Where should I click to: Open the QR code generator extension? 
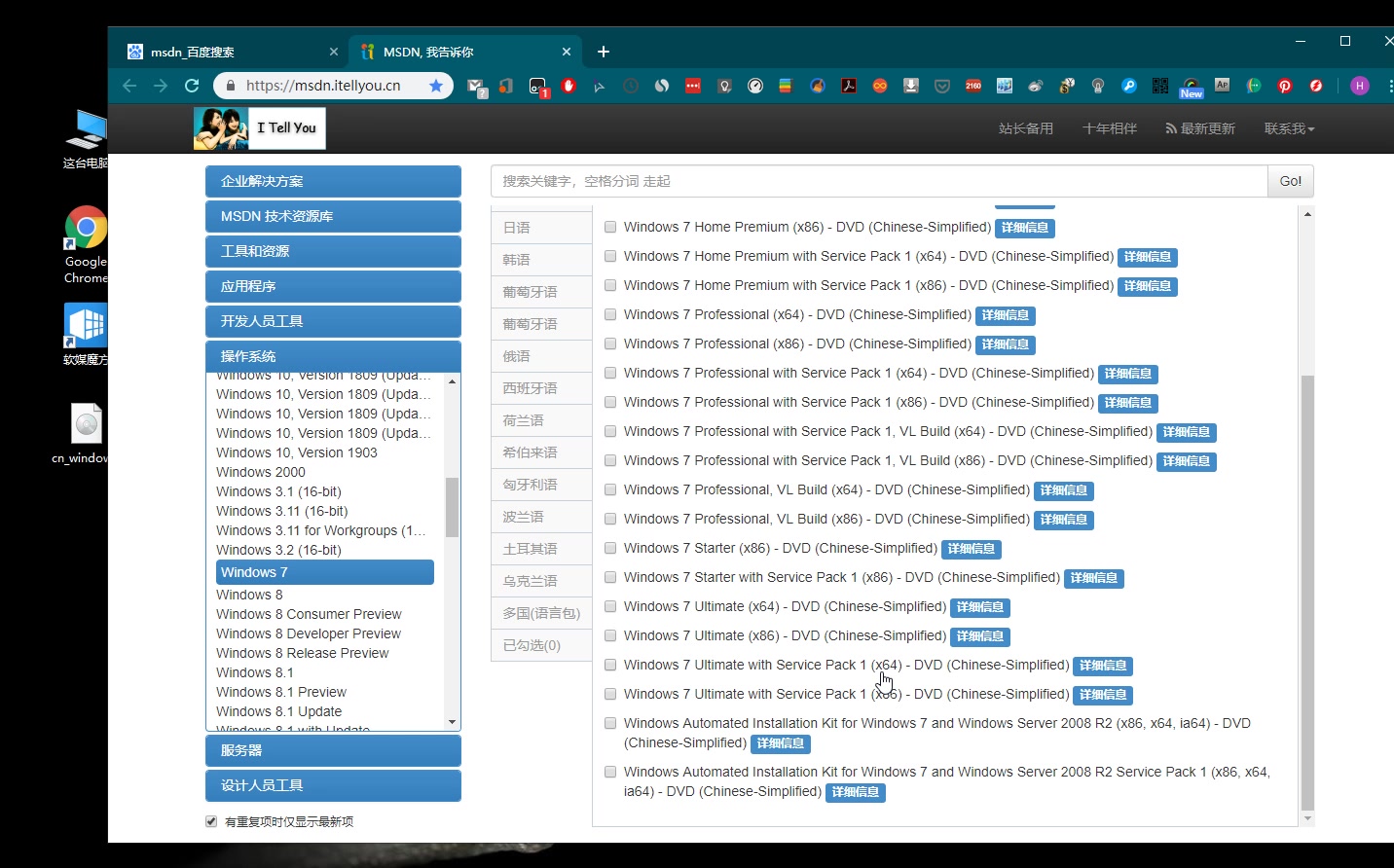coord(1160,86)
